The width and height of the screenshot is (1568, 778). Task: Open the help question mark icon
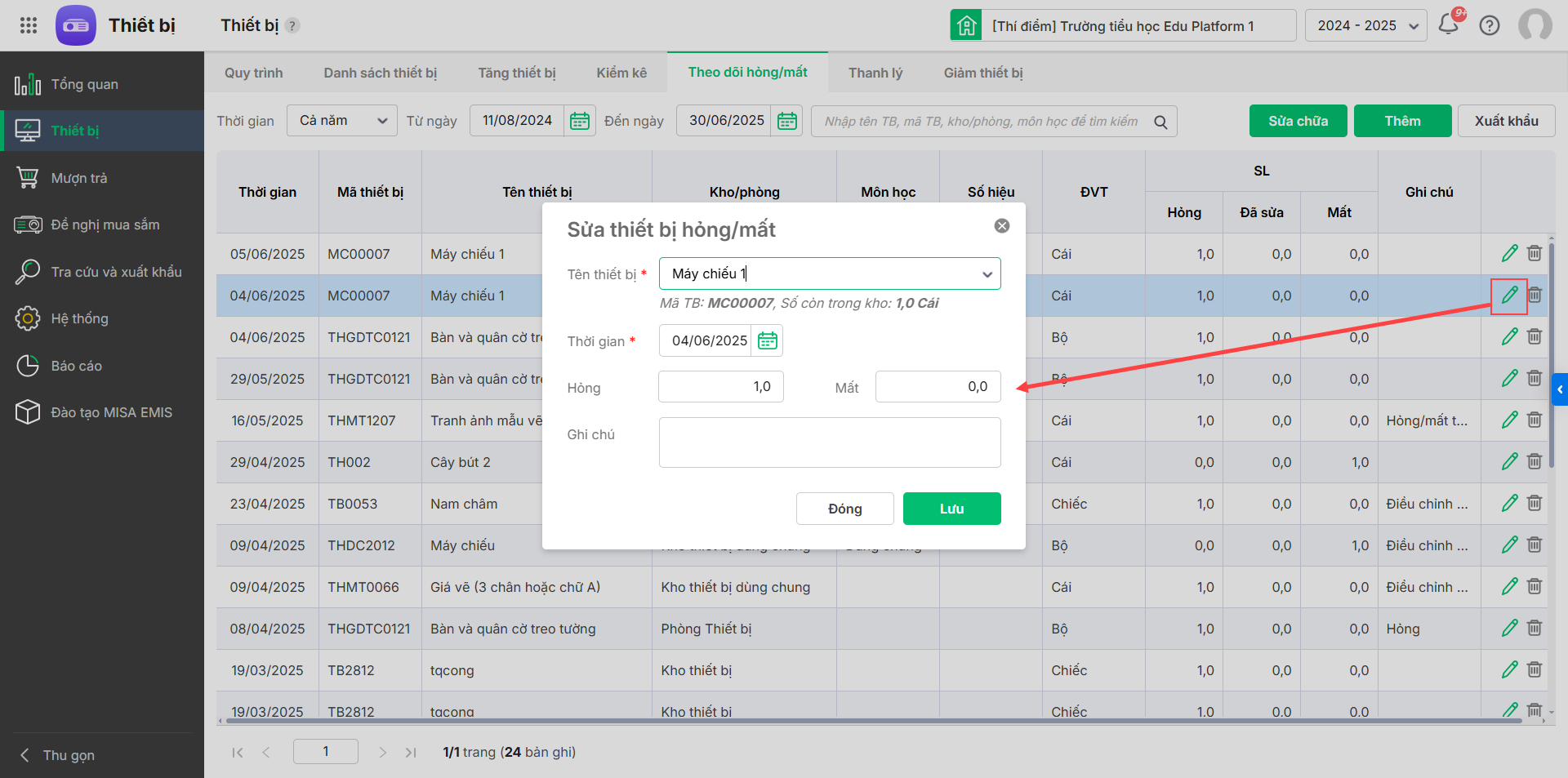point(1490,25)
